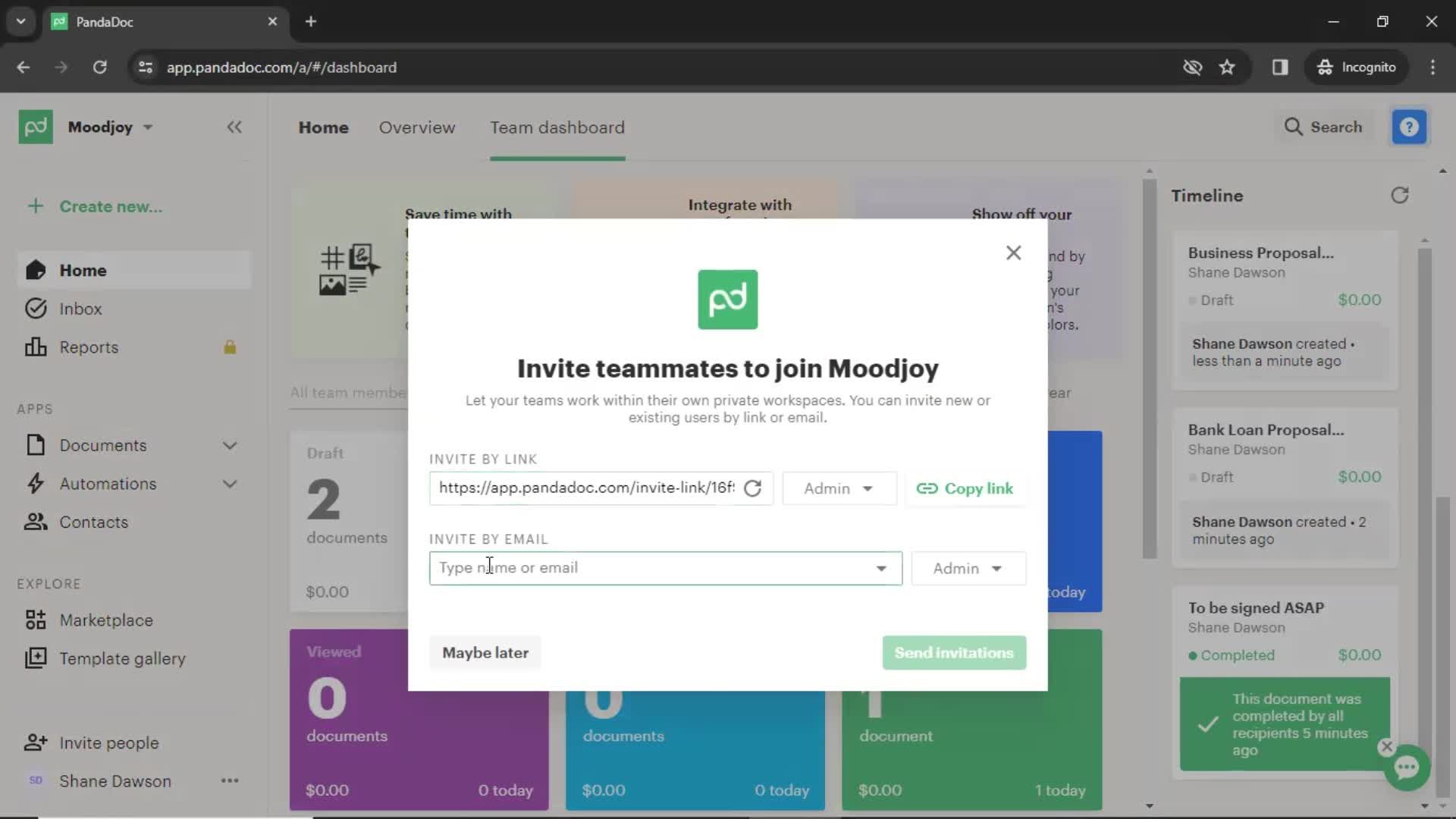Toggle the Timeline refresh icon
This screenshot has width=1456, height=819.
pos(1399,195)
